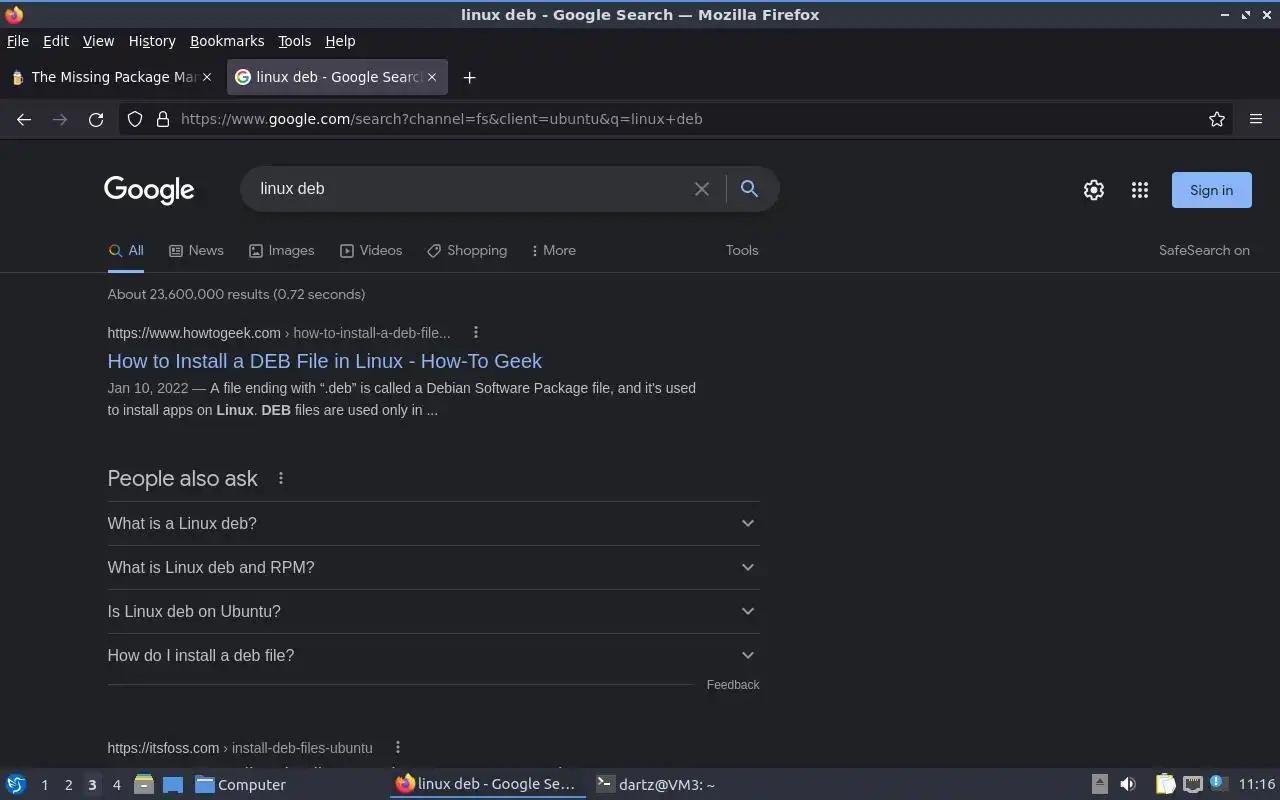The width and height of the screenshot is (1280, 800).
Task: Open the Google apps grid
Action: click(x=1140, y=190)
